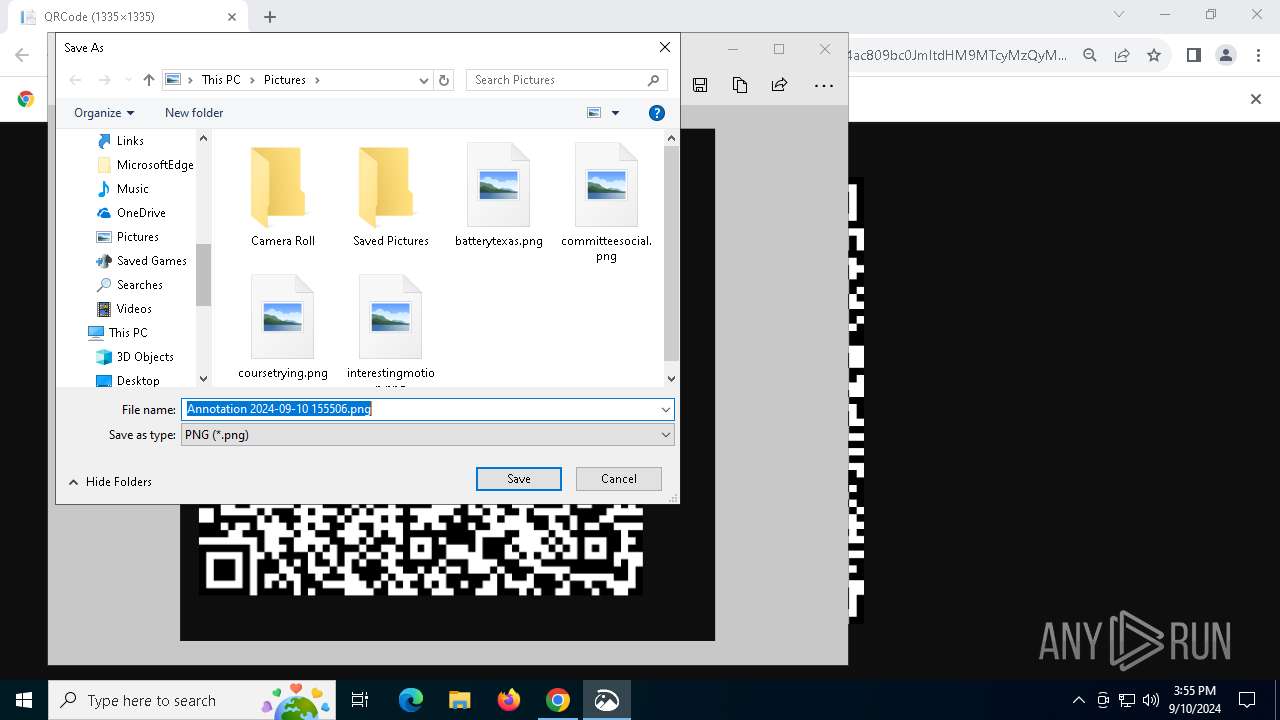The height and width of the screenshot is (720, 1280).
Task: Launch Edge from taskbar
Action: pyautogui.click(x=411, y=700)
